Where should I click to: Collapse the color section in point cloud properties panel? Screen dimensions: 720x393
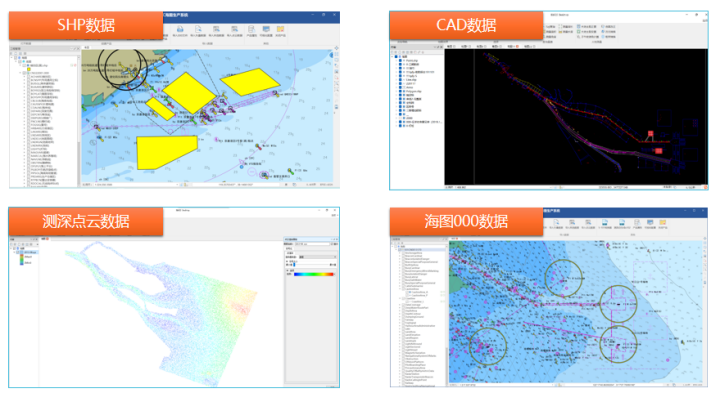click(287, 270)
